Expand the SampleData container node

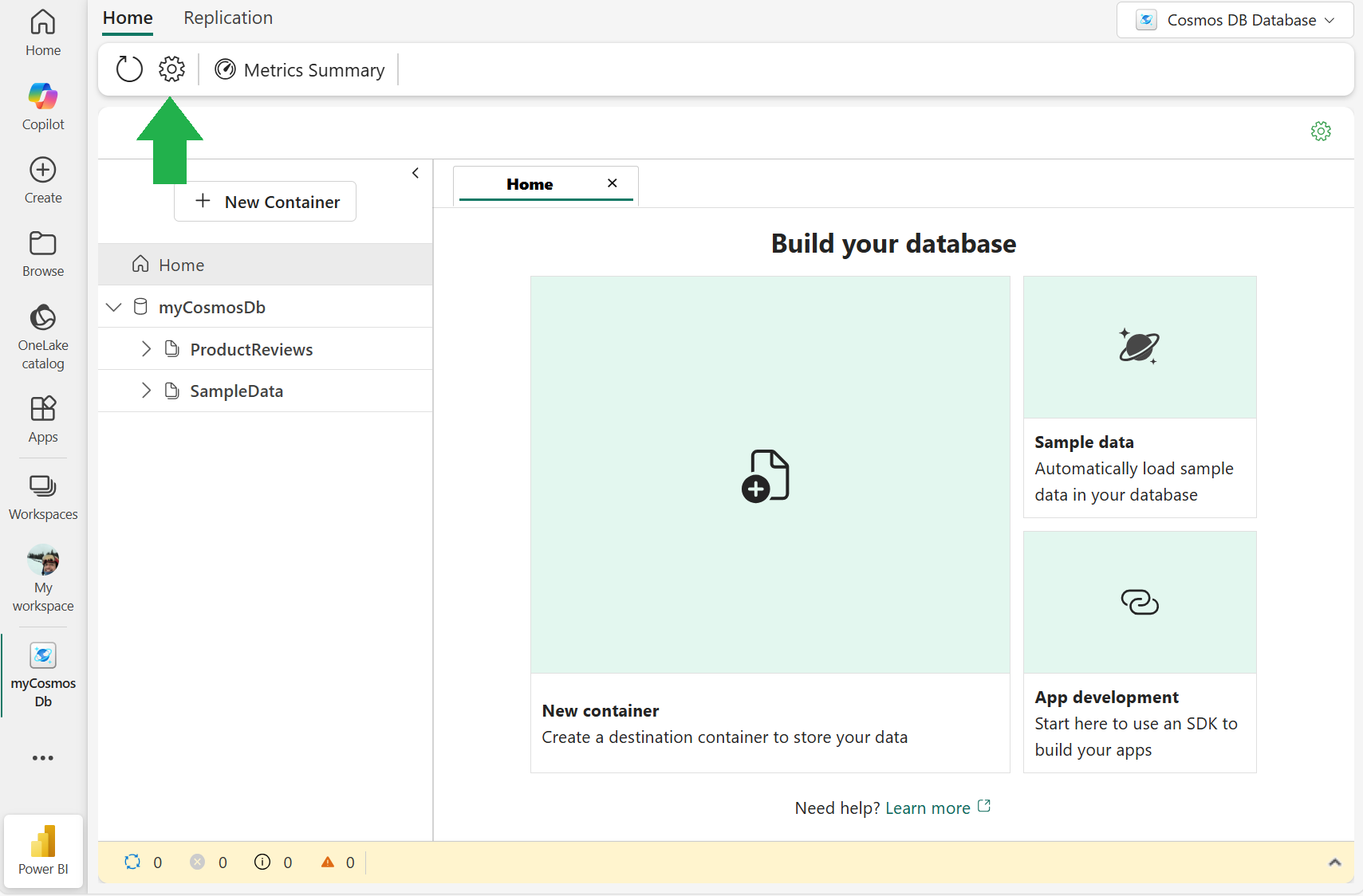tap(146, 391)
